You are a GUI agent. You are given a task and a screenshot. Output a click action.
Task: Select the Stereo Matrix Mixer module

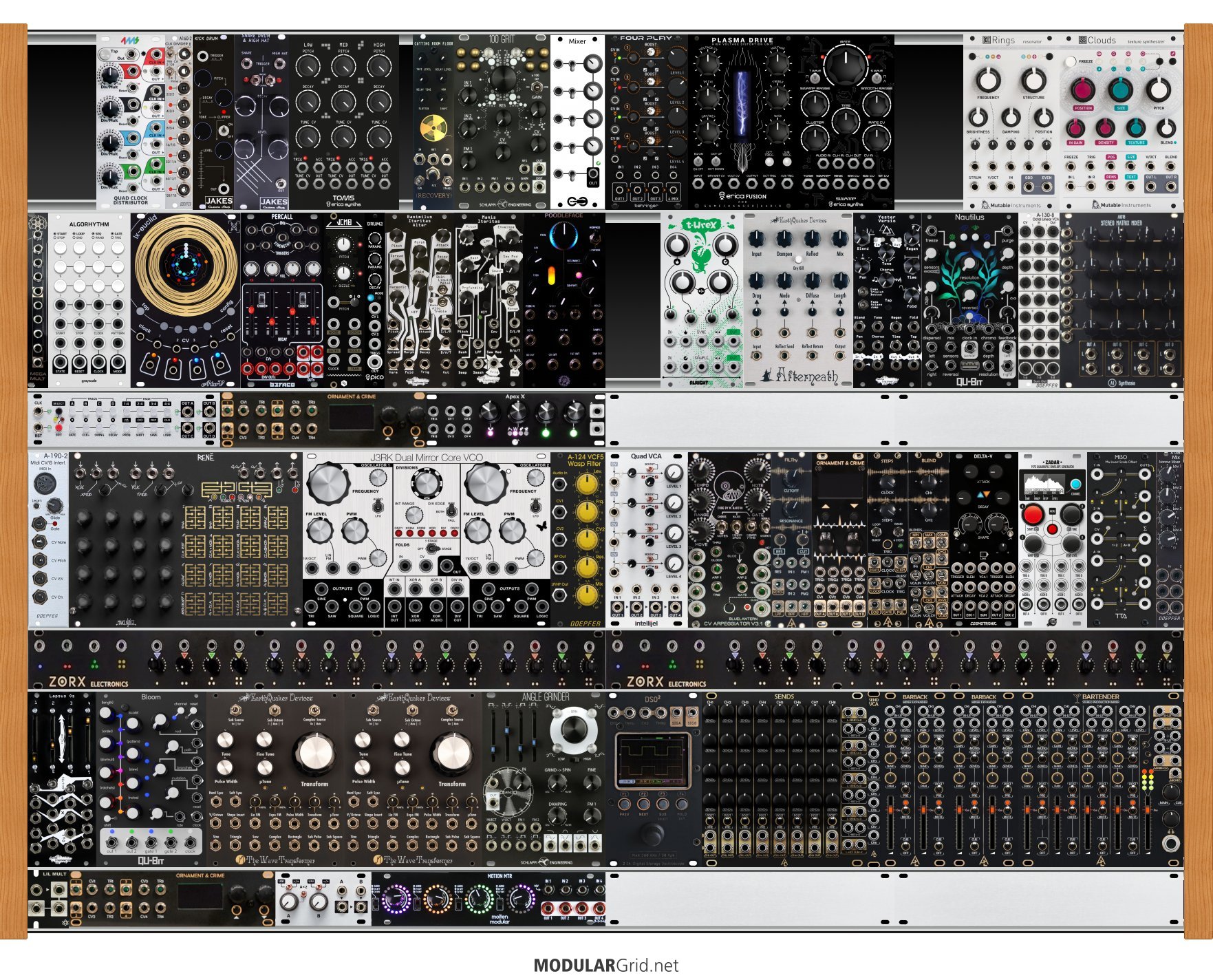click(x=1121, y=300)
